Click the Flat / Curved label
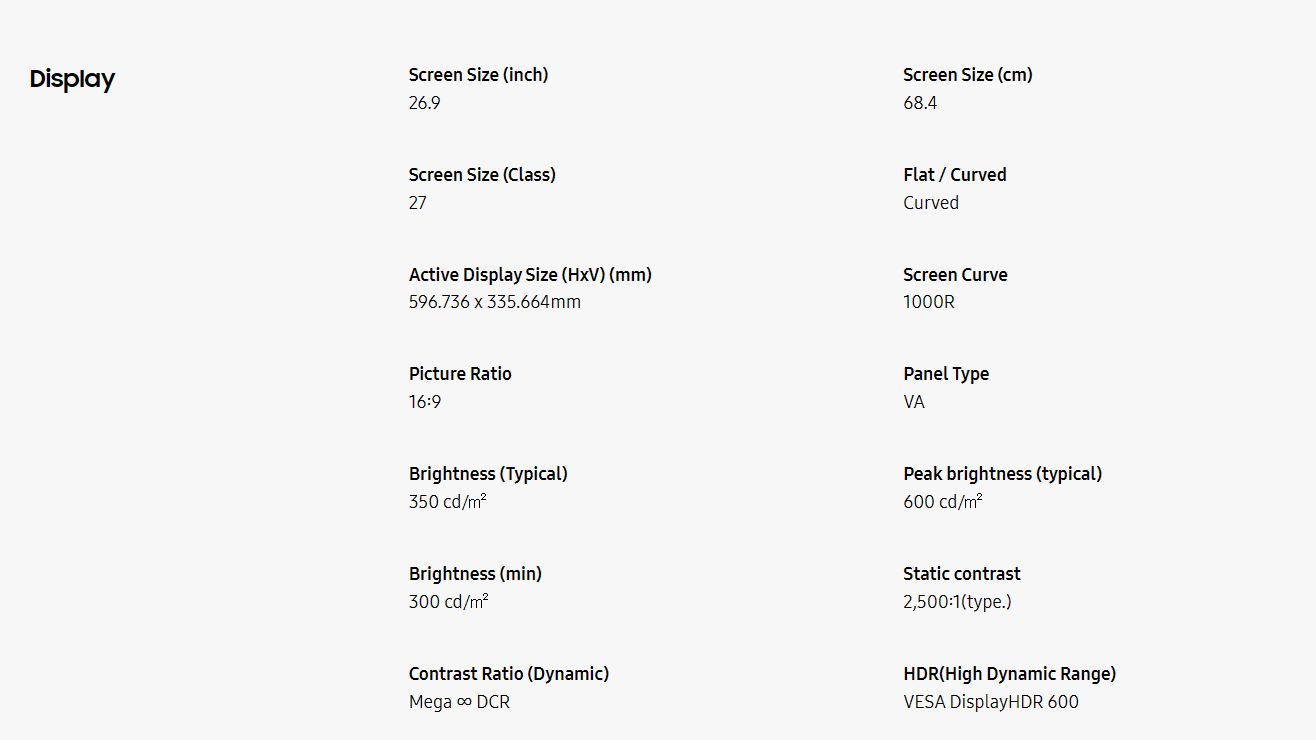 pos(954,175)
